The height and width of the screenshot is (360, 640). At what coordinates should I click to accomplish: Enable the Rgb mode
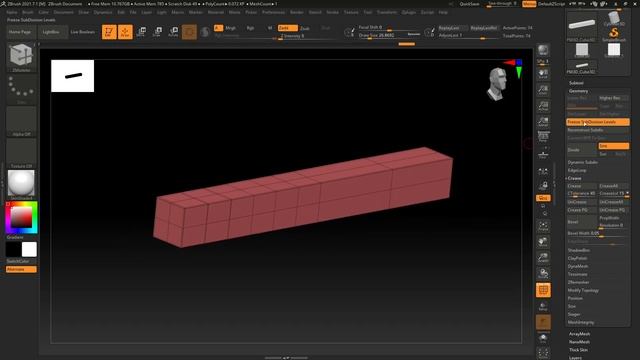pos(250,28)
